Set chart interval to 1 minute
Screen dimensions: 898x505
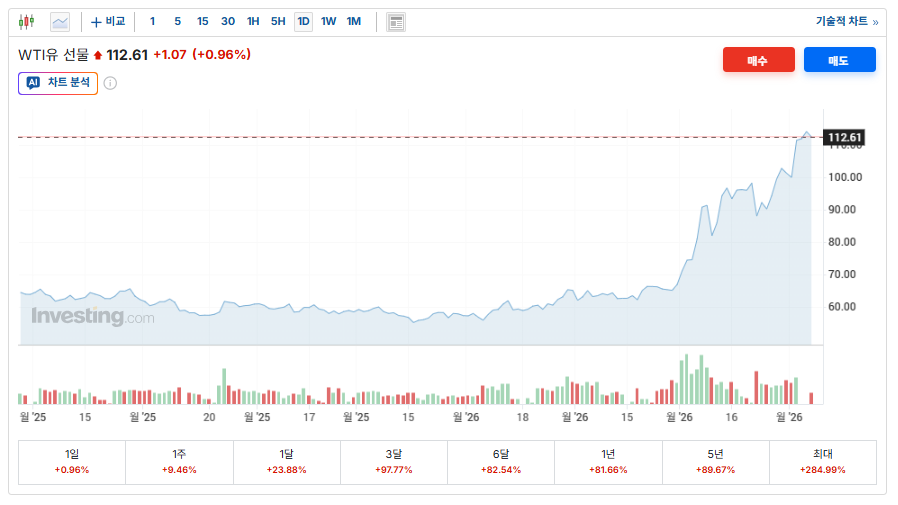pyautogui.click(x=152, y=21)
